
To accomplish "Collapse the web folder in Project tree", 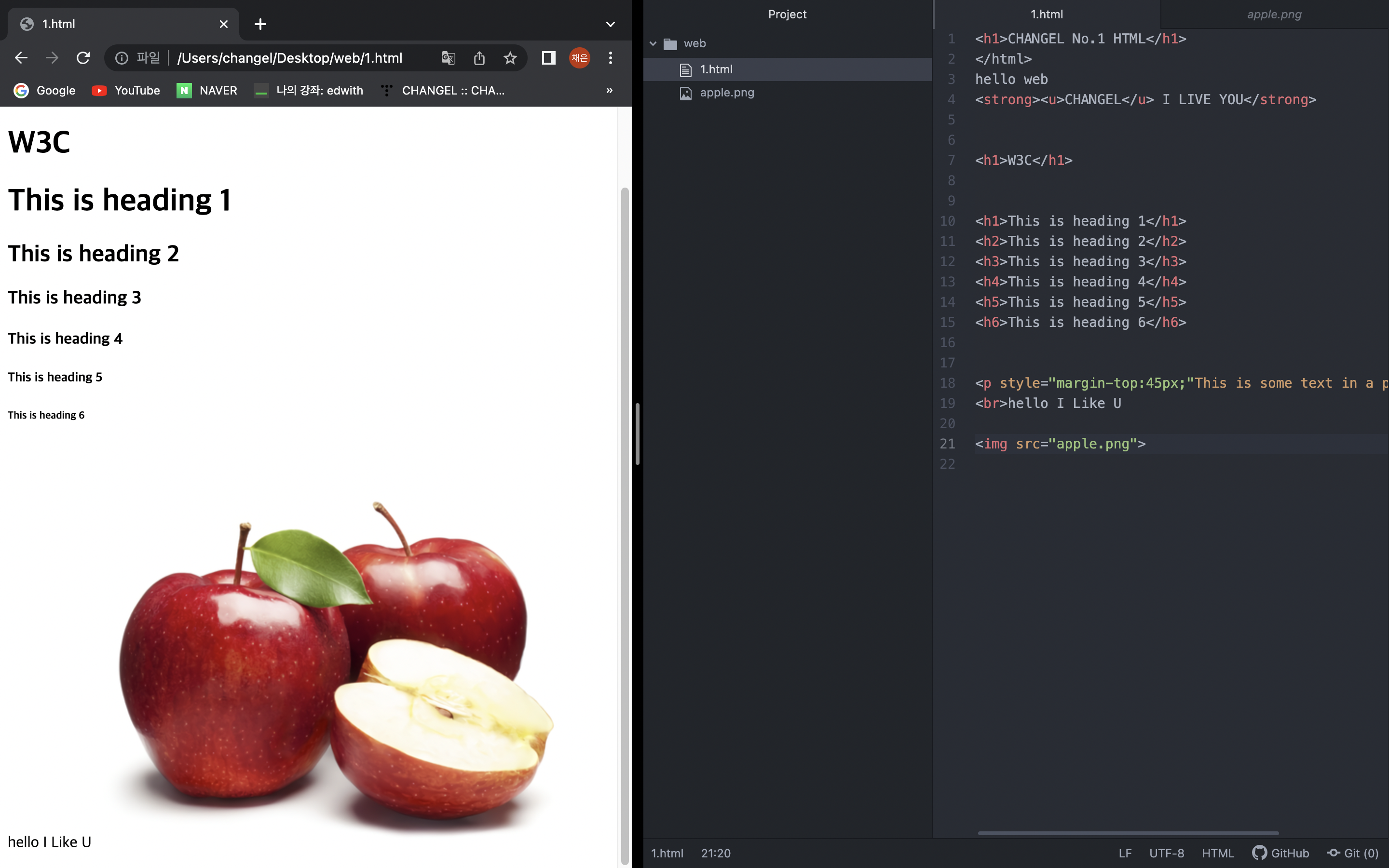I will tap(653, 43).
